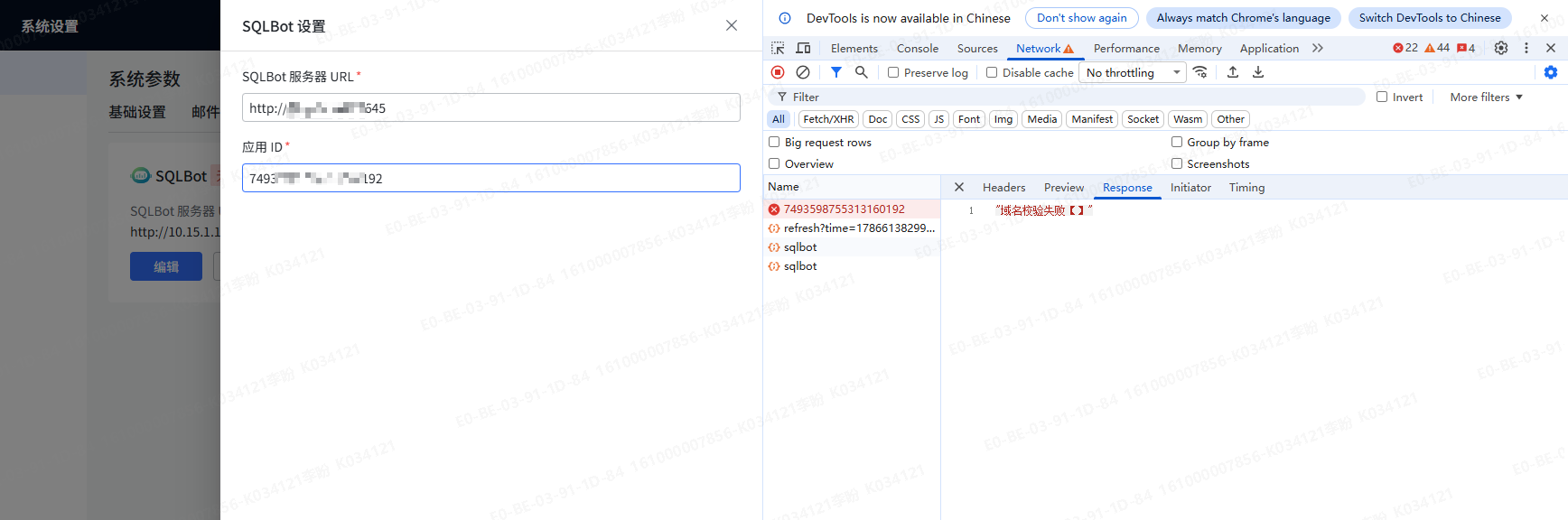
Task: Switch to the Console tab
Action: (x=918, y=48)
